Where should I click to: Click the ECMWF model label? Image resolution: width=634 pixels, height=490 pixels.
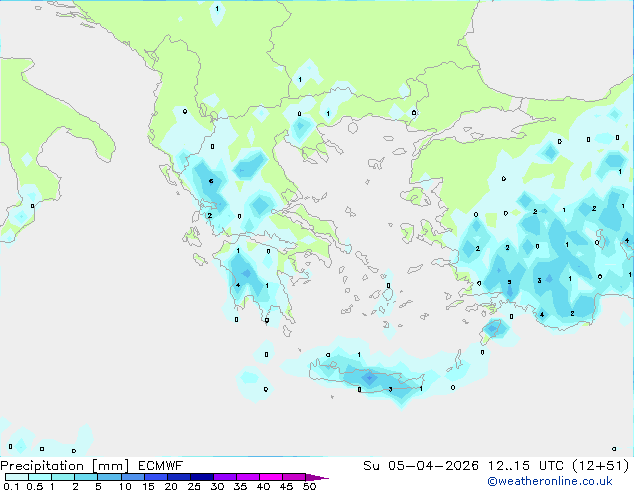(161, 466)
